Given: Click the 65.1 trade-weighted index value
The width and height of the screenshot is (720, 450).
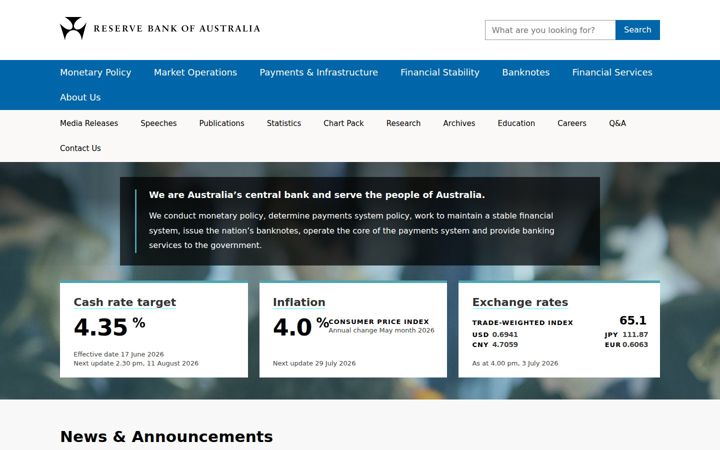Looking at the screenshot, I should coord(633,320).
